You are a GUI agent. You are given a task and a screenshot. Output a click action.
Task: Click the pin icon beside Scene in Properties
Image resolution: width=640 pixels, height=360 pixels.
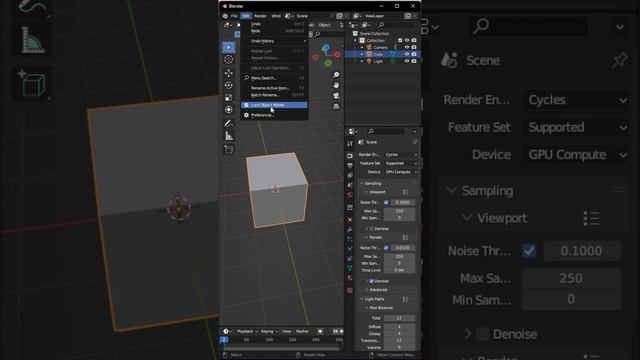click(414, 142)
